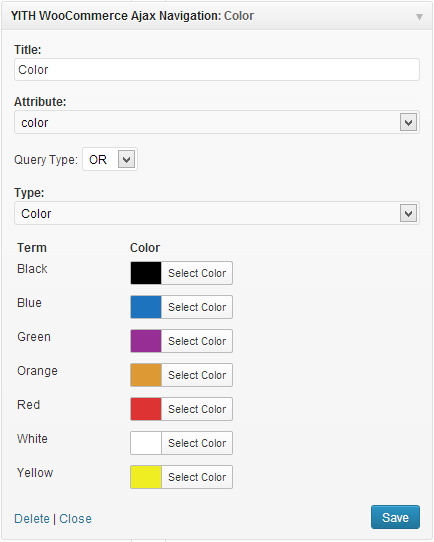434x542 pixels.
Task: Click the black color swatch for Black
Action: coord(146,273)
